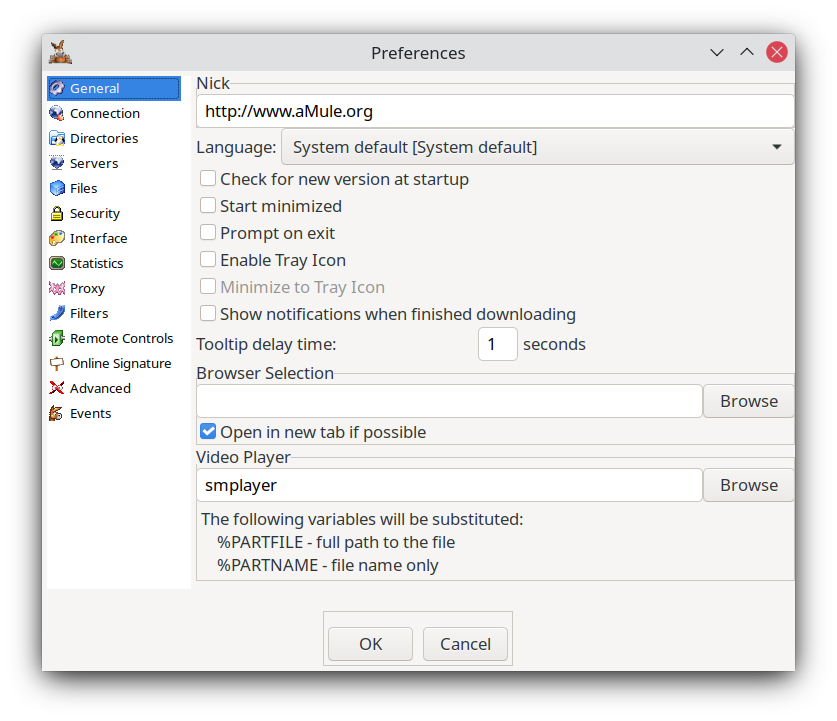Confirm preferences with OK
The width and height of the screenshot is (837, 721).
click(370, 644)
